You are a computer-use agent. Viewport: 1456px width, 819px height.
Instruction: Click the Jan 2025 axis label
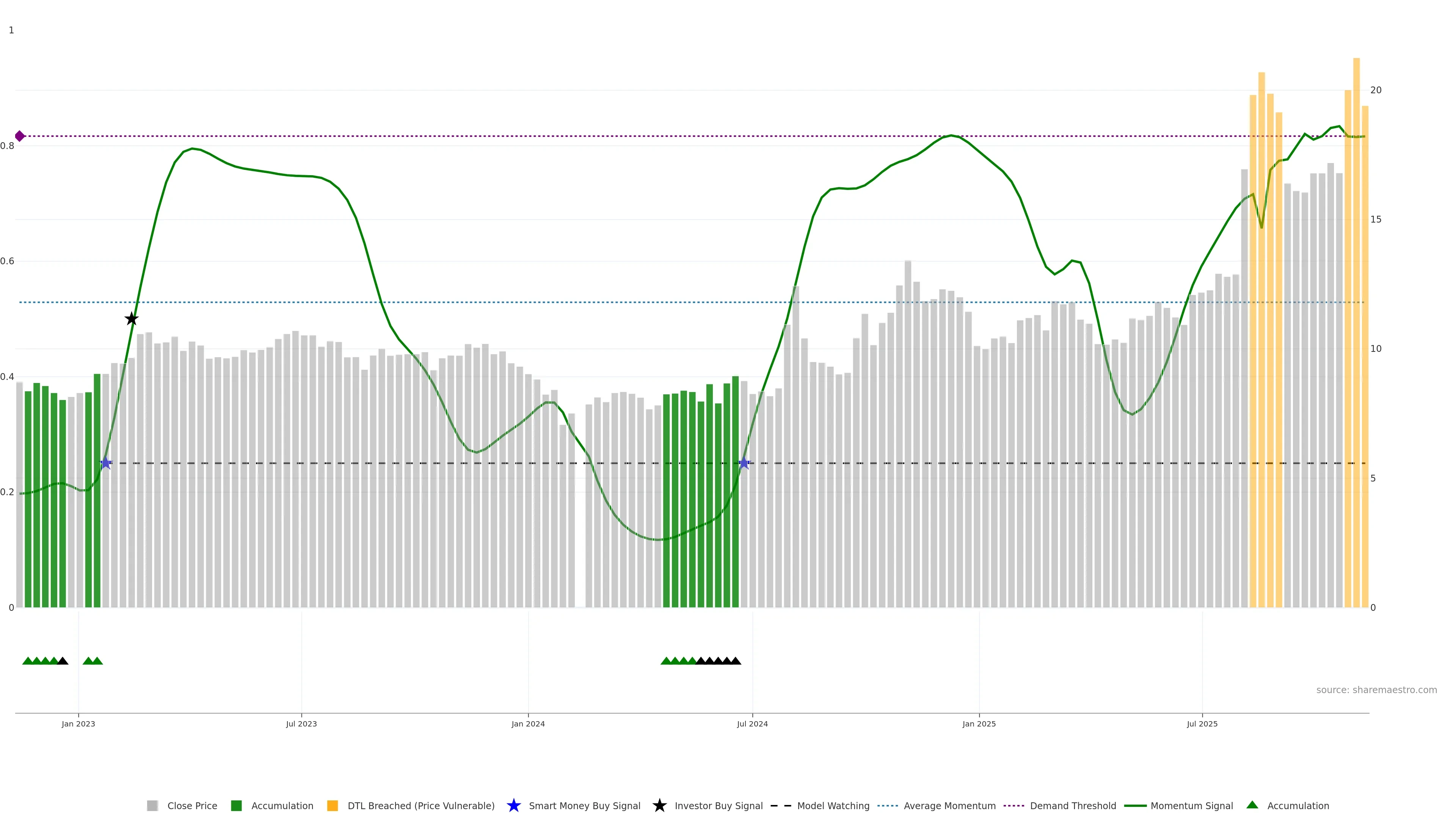979,724
